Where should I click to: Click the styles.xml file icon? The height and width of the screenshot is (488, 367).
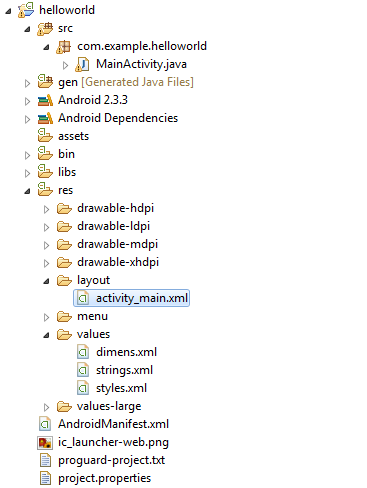pos(83,388)
